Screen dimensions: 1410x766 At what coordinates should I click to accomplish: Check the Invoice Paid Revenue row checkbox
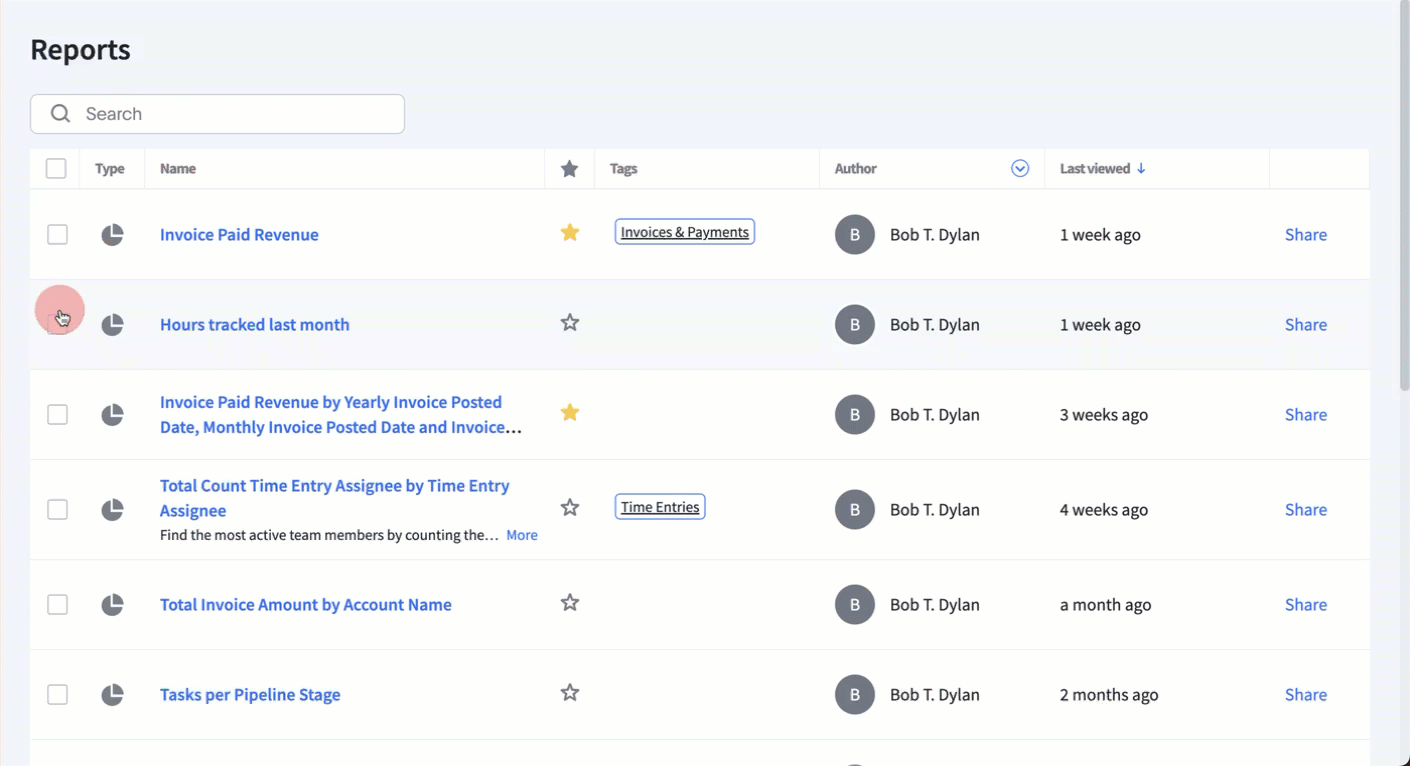click(x=58, y=235)
